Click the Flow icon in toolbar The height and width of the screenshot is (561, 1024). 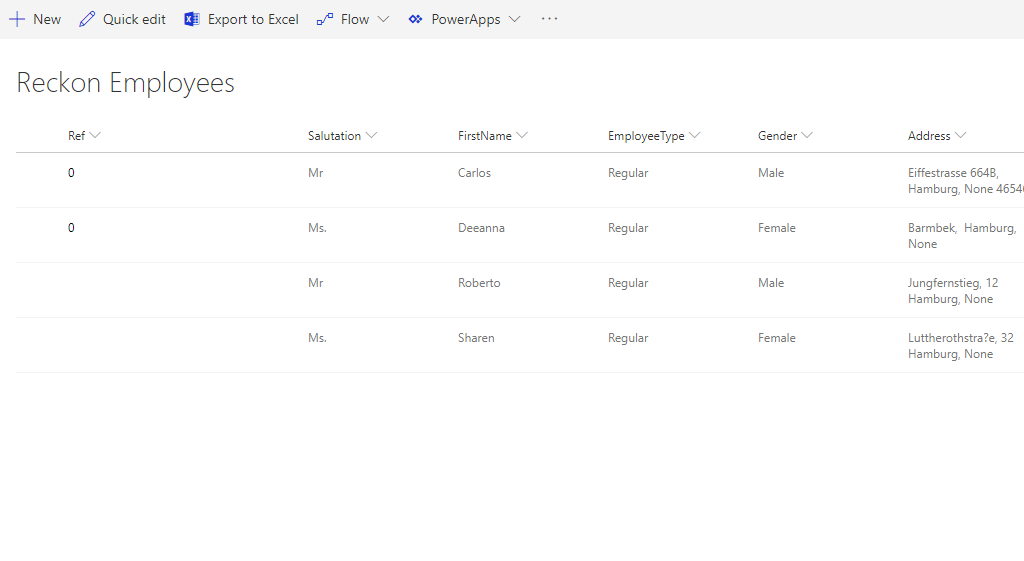click(324, 19)
